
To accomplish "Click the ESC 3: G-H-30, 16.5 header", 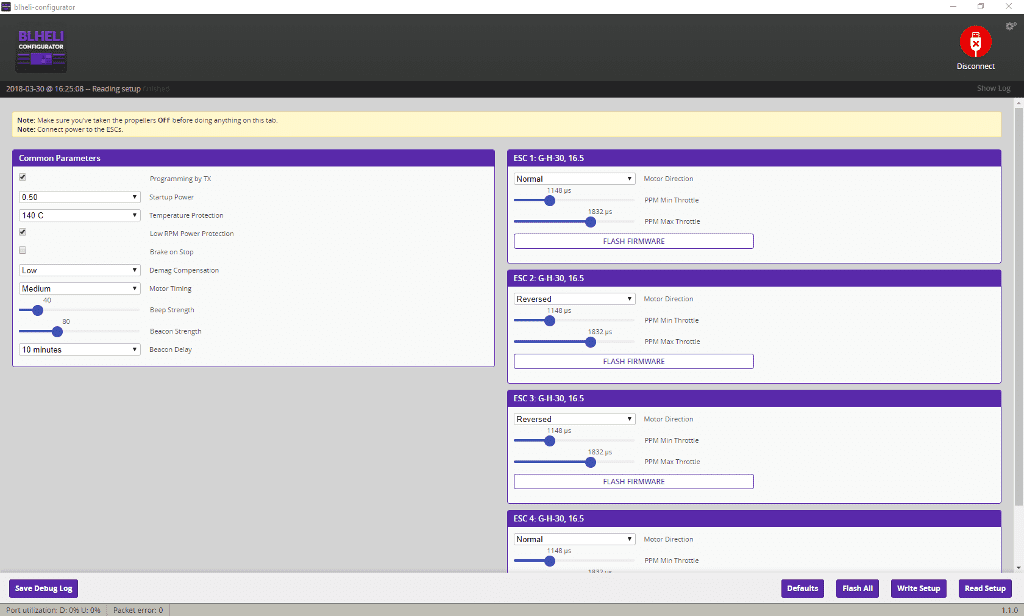I will point(754,398).
